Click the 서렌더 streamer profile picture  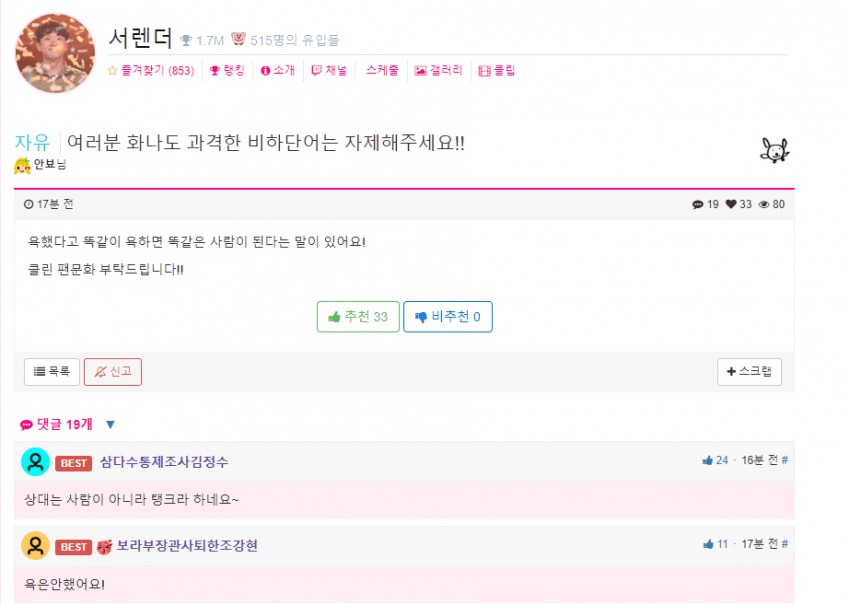55,53
